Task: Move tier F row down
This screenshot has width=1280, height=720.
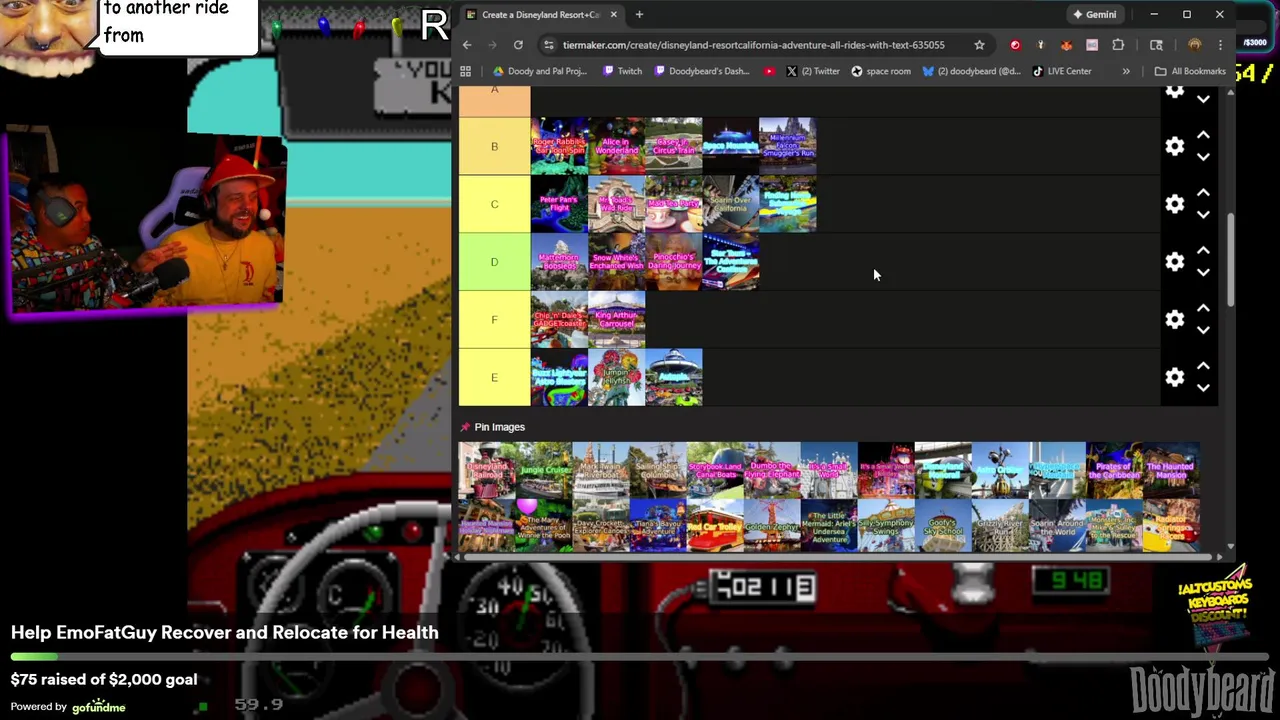Action: 1203,331
